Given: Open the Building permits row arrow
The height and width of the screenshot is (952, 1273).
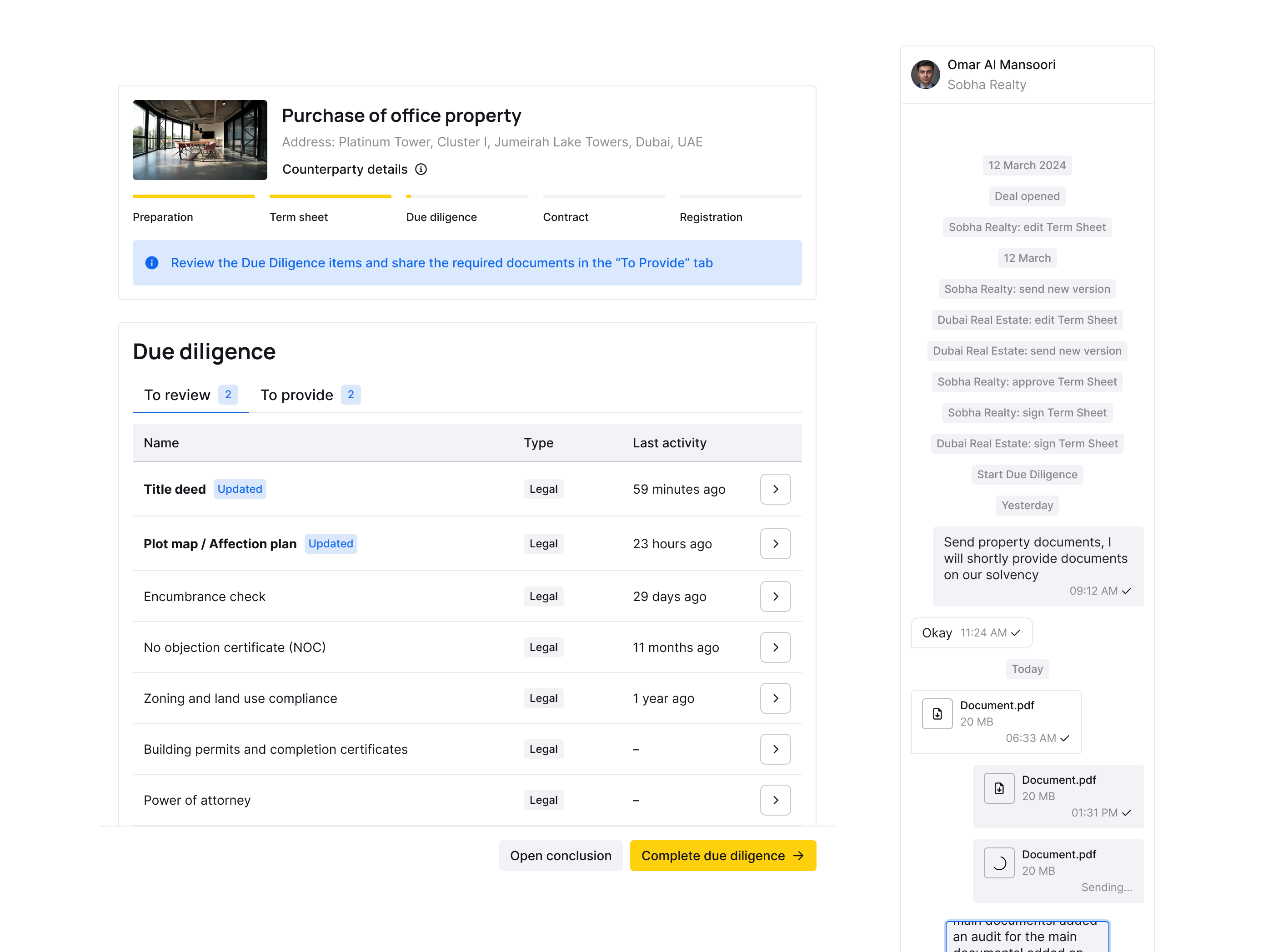Looking at the screenshot, I should 775,749.
